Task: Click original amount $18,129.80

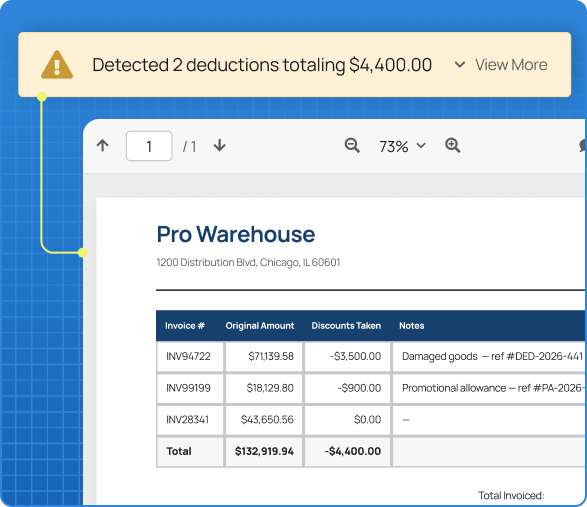Action: click(270, 388)
